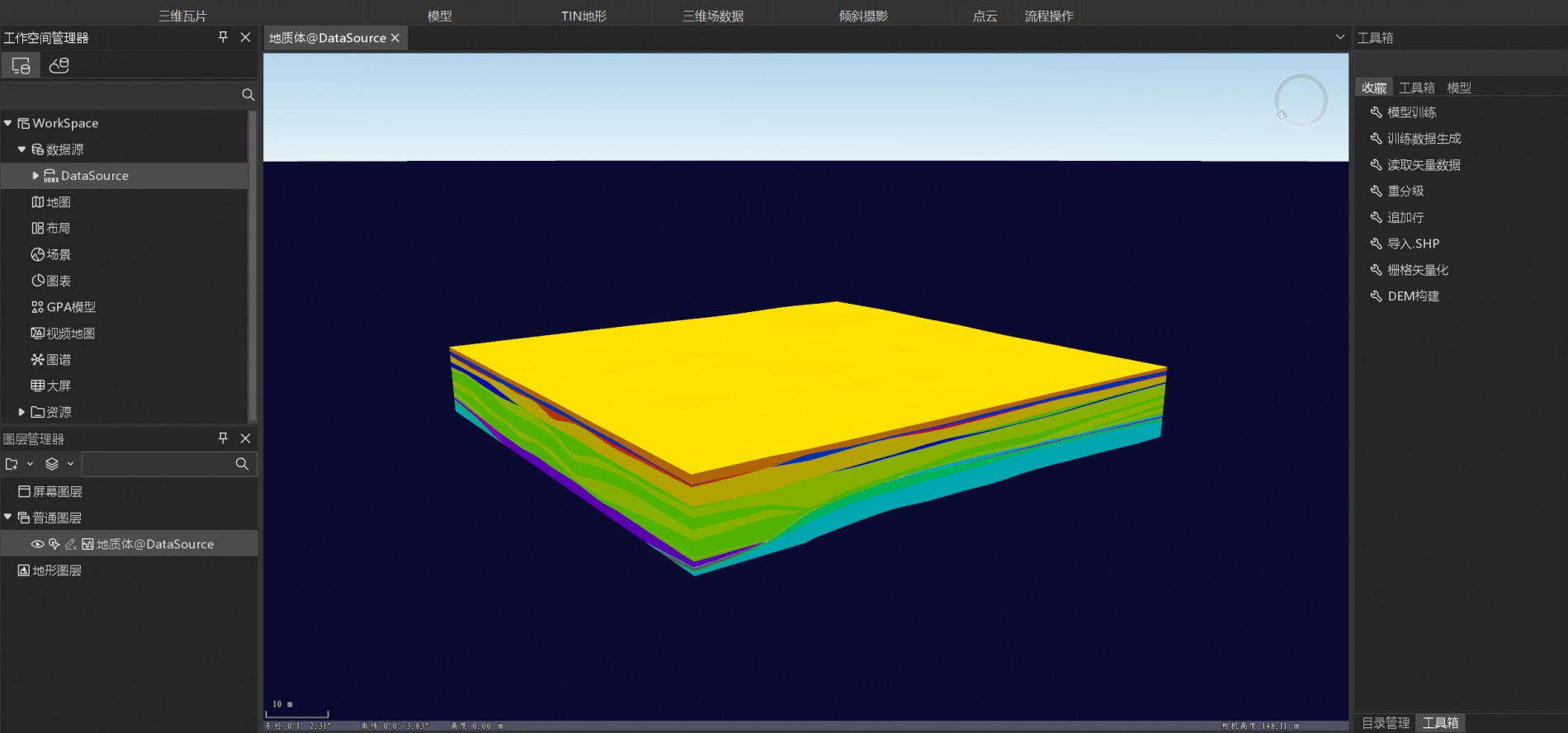Click the search icon in the workspace manager
1568x733 pixels.
coord(248,95)
